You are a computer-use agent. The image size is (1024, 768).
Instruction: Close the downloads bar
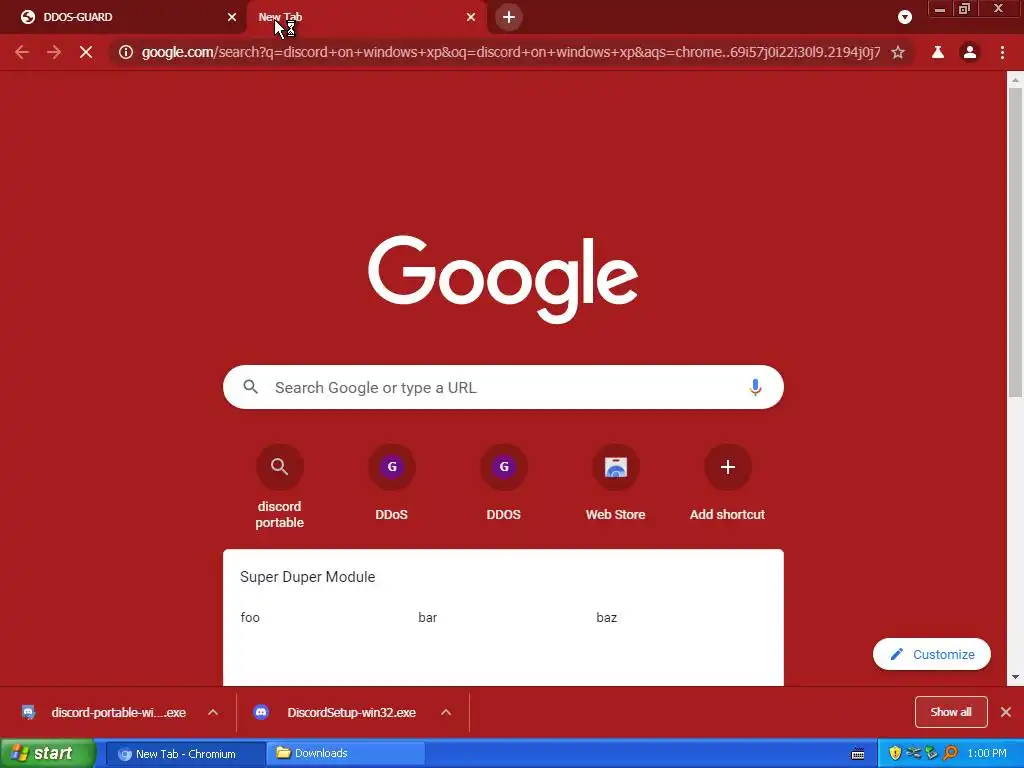pos(1006,712)
